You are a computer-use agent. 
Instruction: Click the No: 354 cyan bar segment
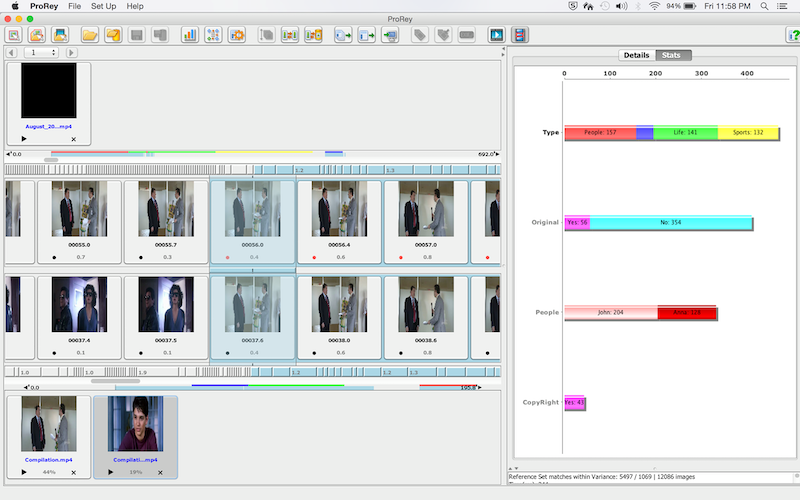[x=670, y=223]
